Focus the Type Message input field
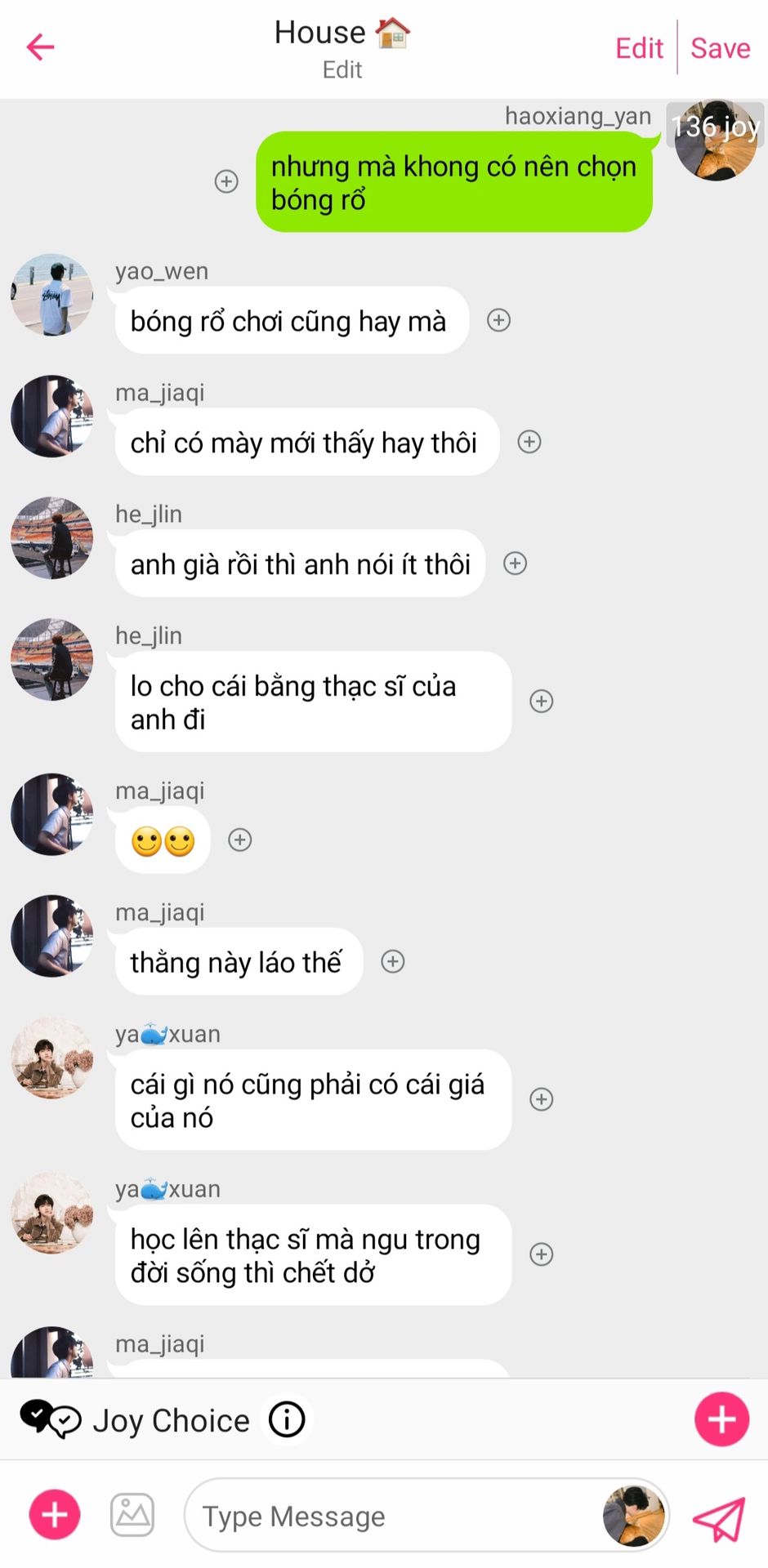This screenshot has height=1568, width=768. point(392,1517)
